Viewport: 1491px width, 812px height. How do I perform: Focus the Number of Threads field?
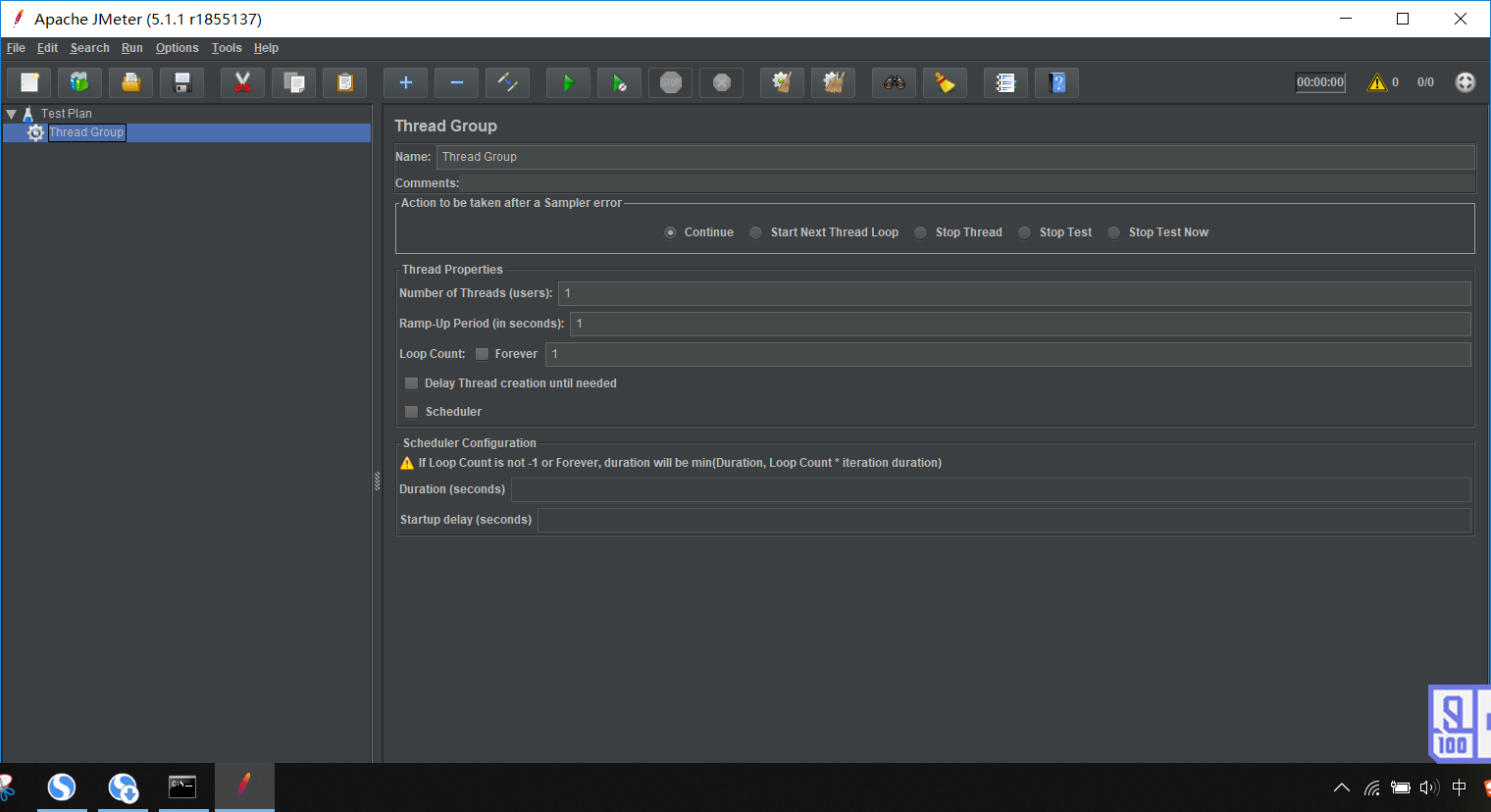(1014, 293)
